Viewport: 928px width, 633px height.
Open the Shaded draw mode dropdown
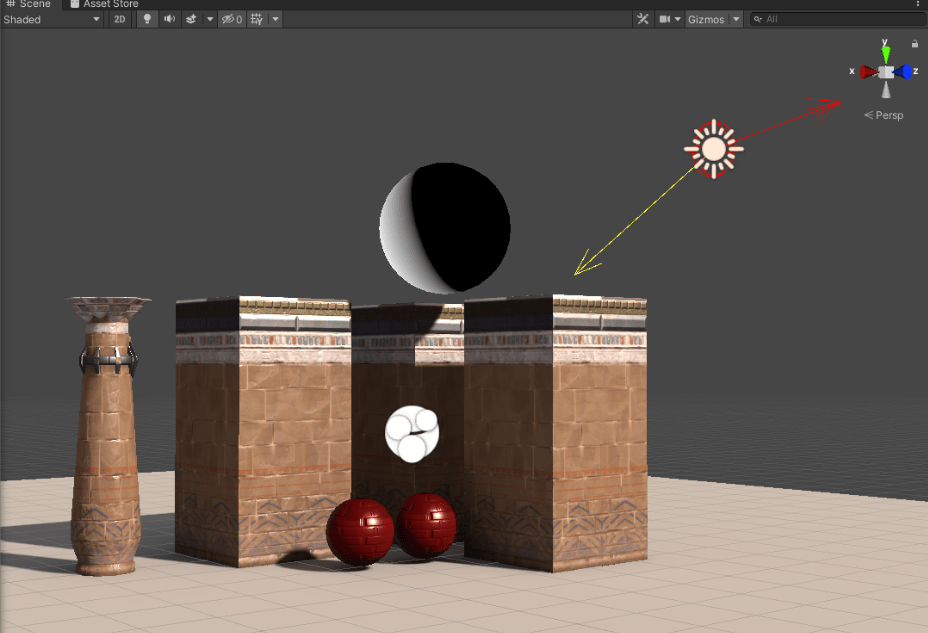point(52,19)
